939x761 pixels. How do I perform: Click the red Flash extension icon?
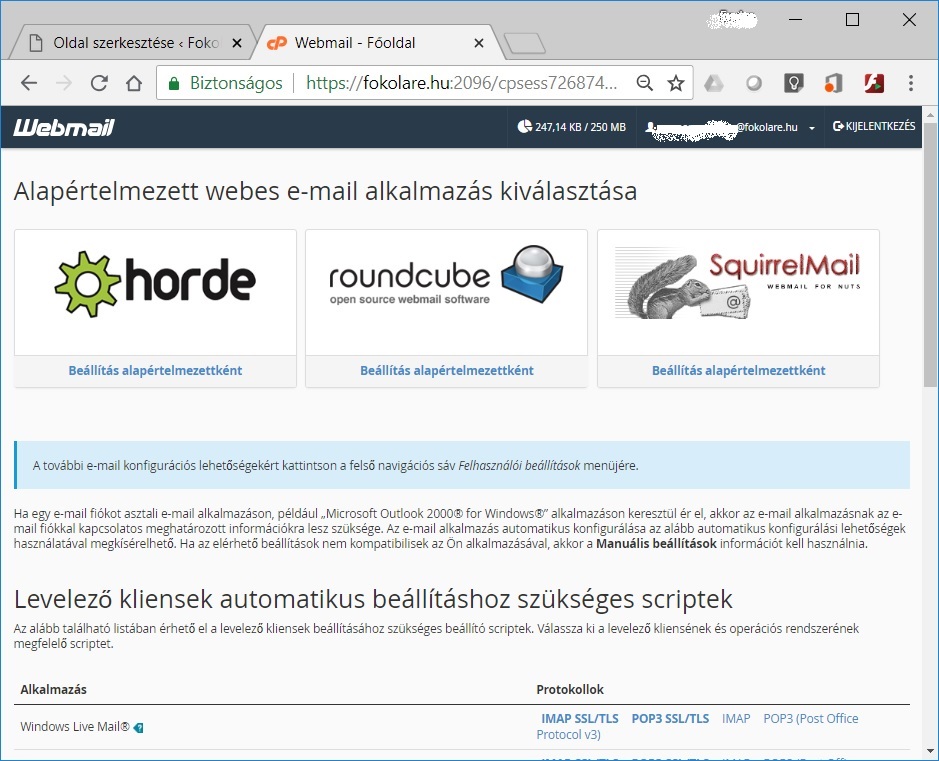pos(874,83)
